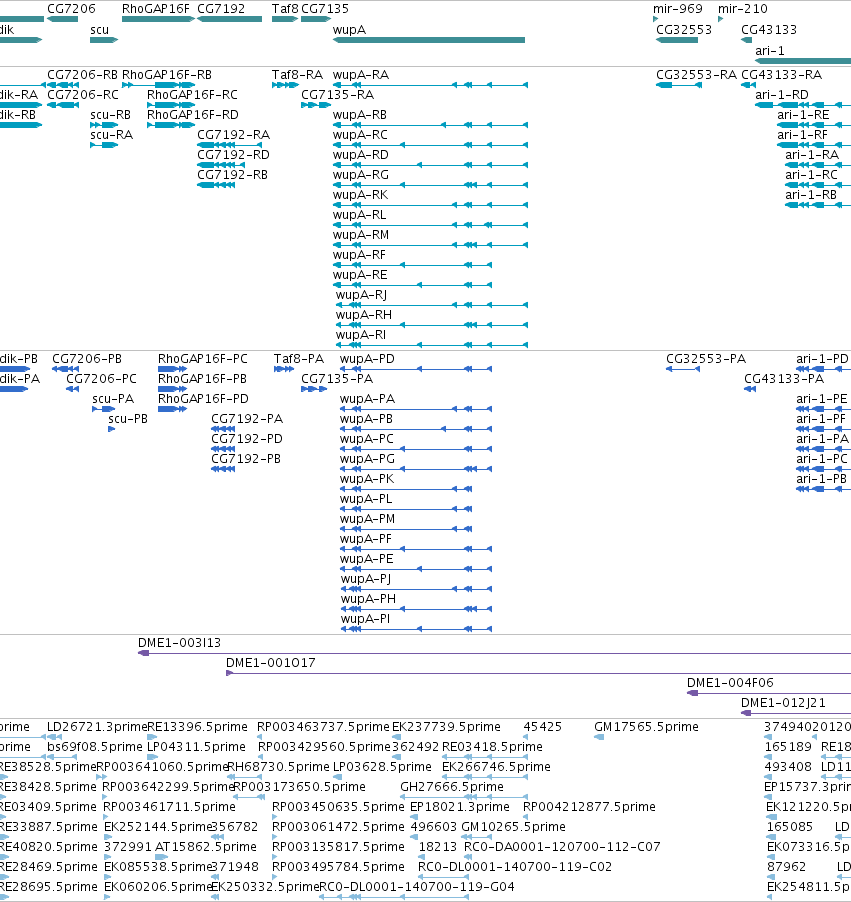Click the CG32553-RA transcript label
This screenshot has height=902, width=851.
point(696,75)
